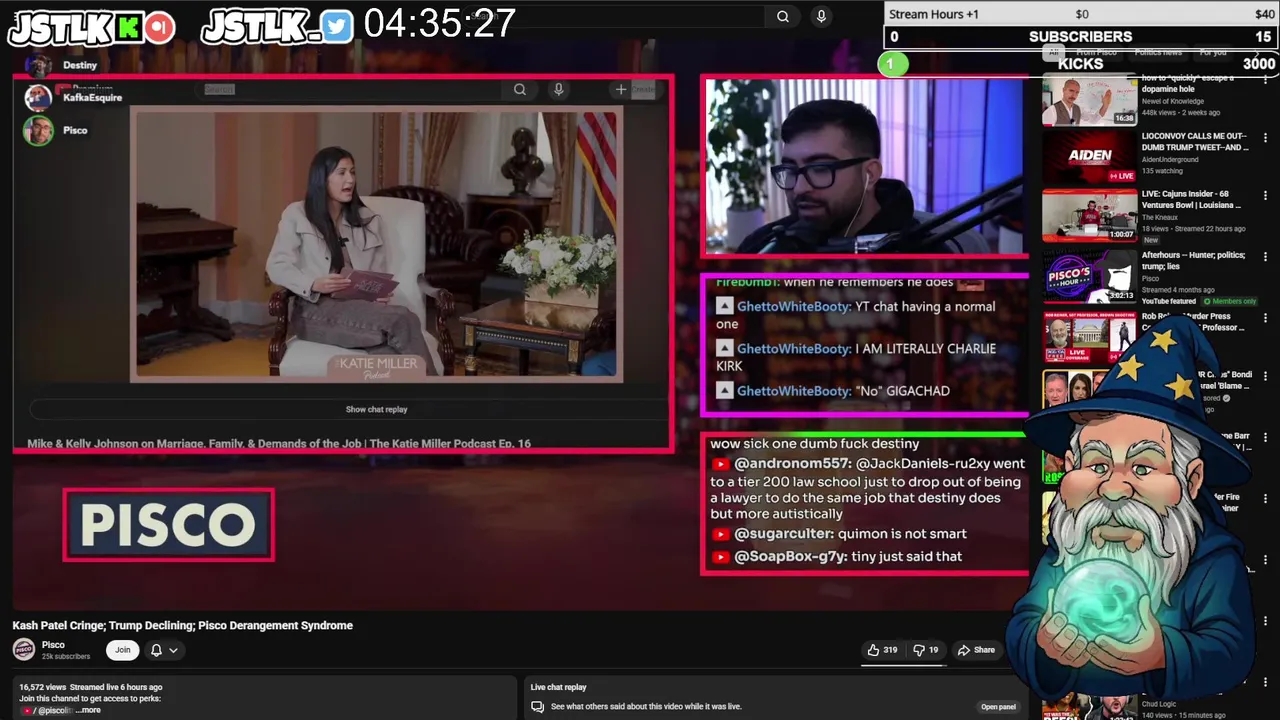Screen dimensions: 1280x720
Task: Click the '16,572 views Streamed live' info line
Action: coord(90,687)
